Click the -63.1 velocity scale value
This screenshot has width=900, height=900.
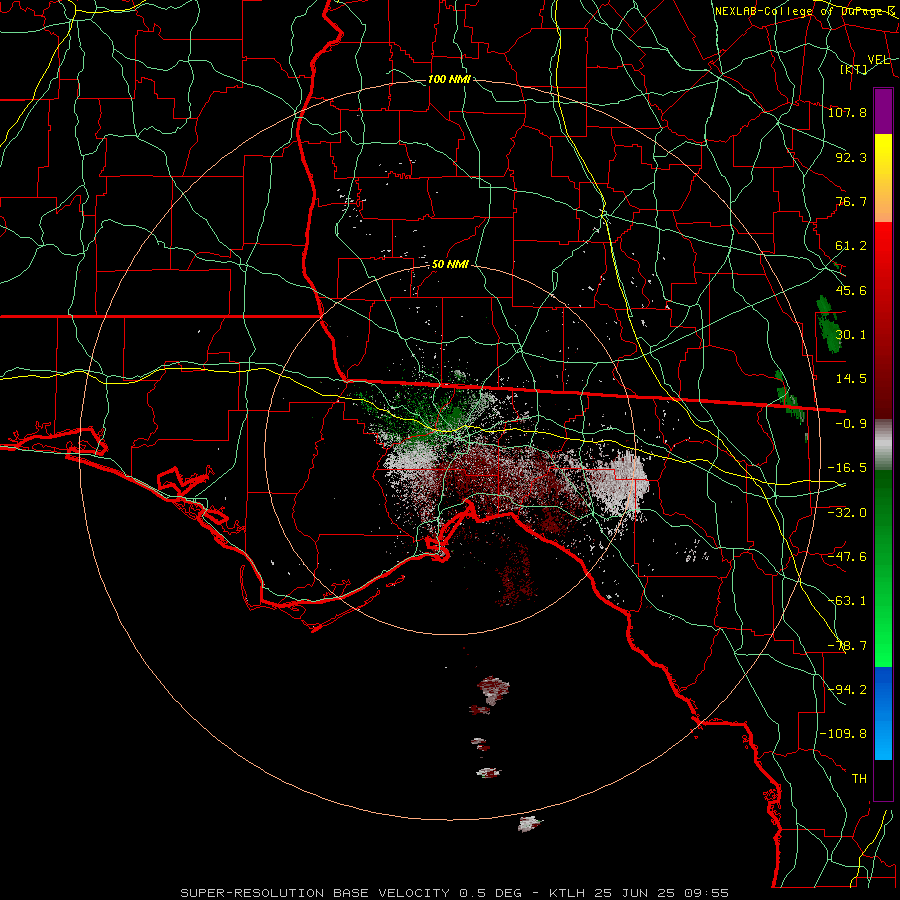coord(847,601)
